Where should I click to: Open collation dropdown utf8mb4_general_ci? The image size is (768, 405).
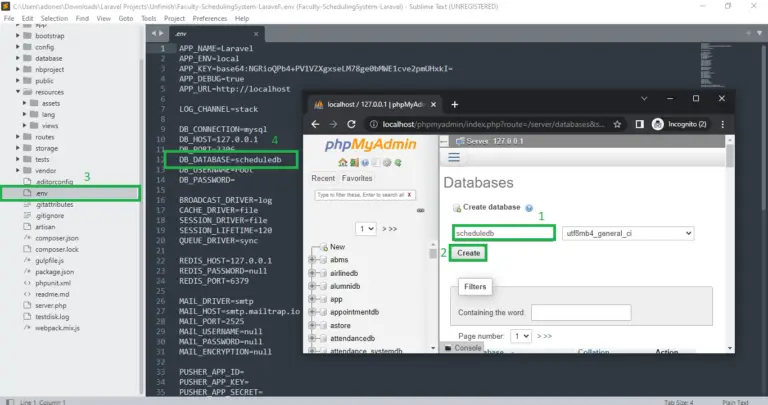point(628,234)
